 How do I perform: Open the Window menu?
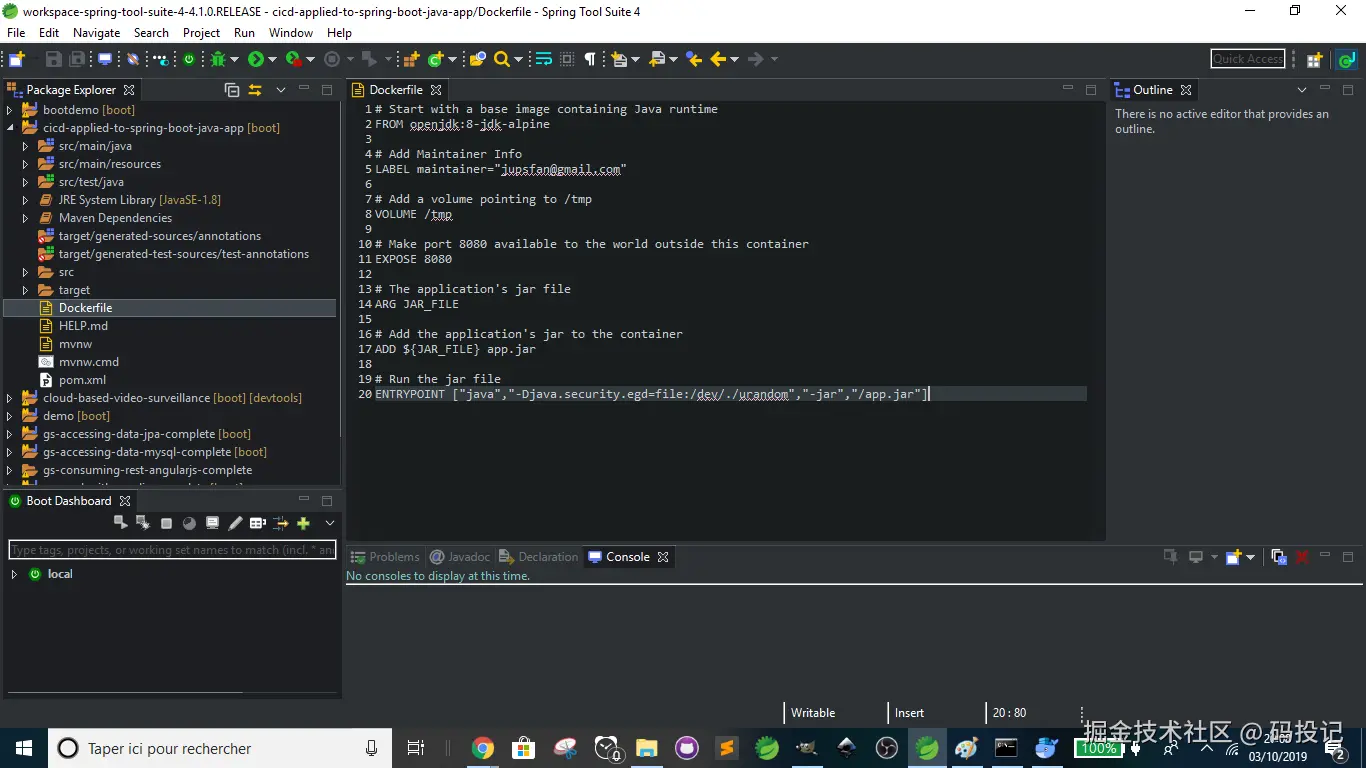(x=291, y=33)
